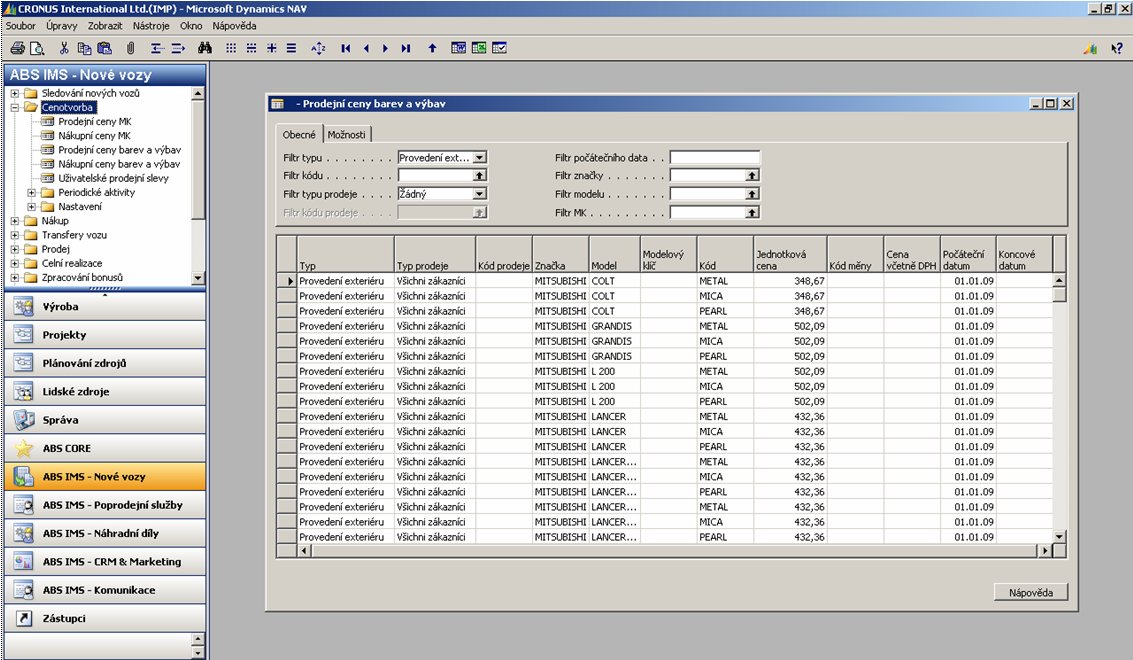The height and width of the screenshot is (660, 1133).
Task: Click the Nápověda button in the form
Action: tap(1030, 593)
